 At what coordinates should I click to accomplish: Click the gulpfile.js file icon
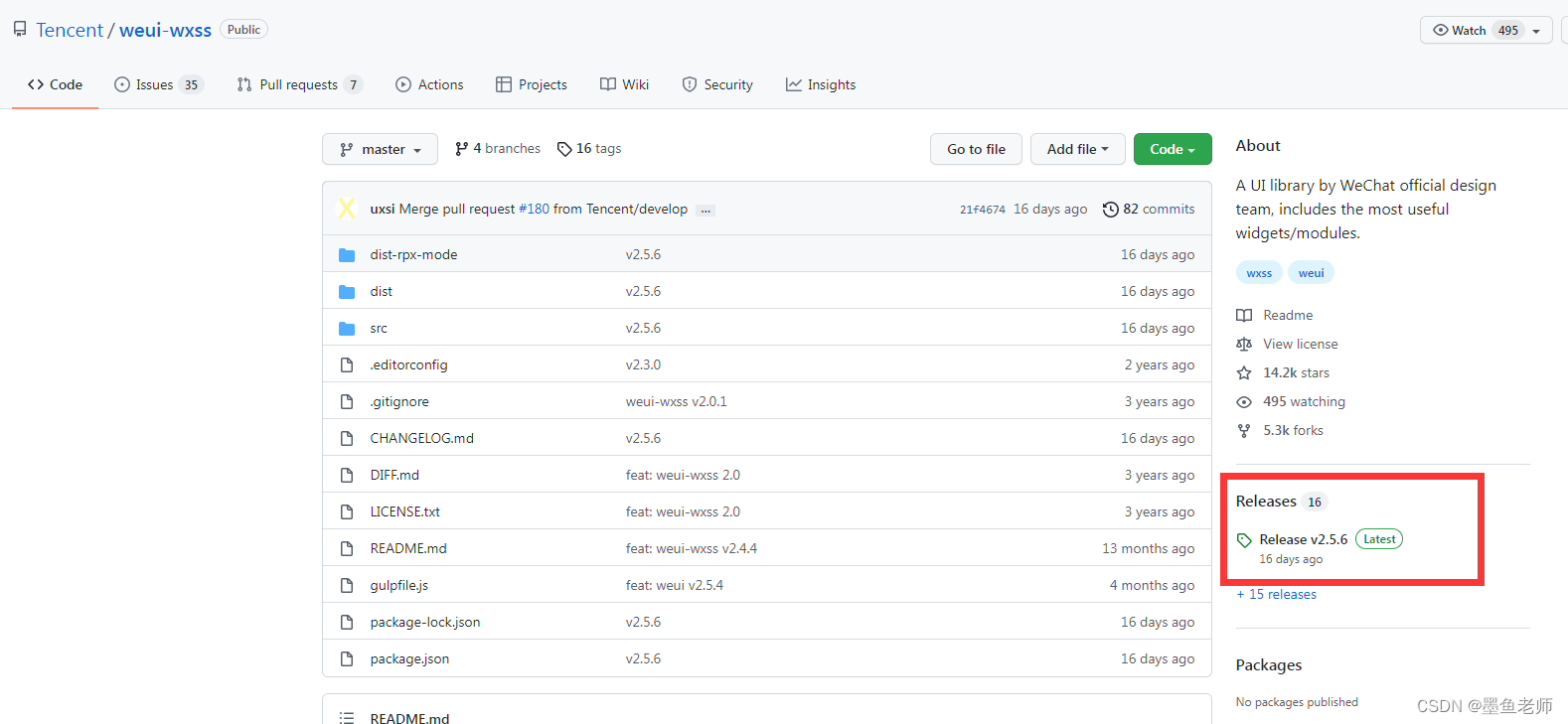coord(347,586)
